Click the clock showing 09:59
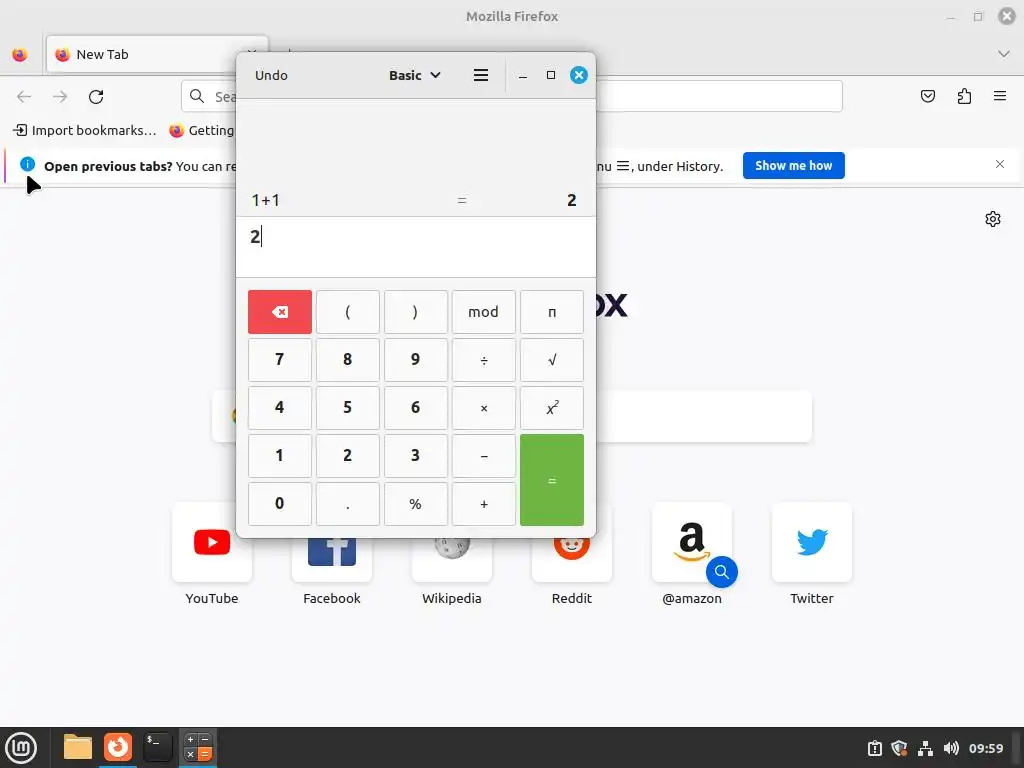The width and height of the screenshot is (1024, 768). [x=986, y=748]
